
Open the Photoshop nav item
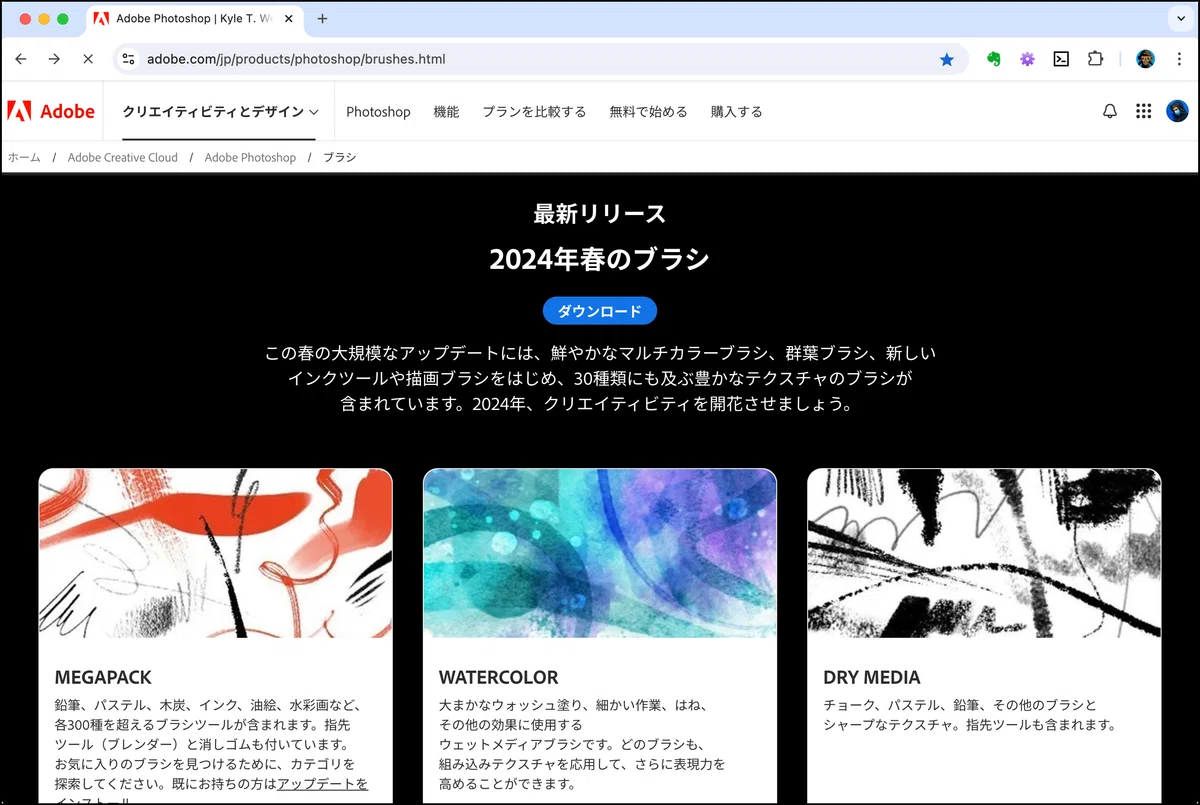coord(378,112)
